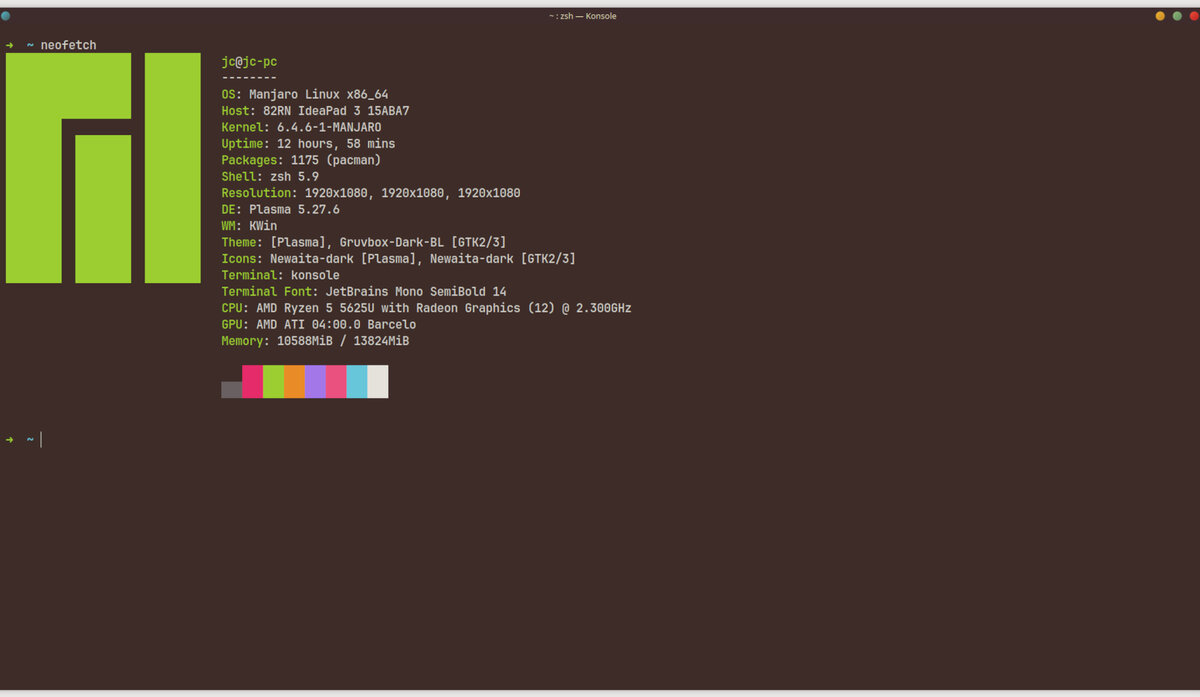Click the "OS: Manjaro Linux x86_64" line
Viewport: 1200px width, 697px height.
click(x=305, y=94)
